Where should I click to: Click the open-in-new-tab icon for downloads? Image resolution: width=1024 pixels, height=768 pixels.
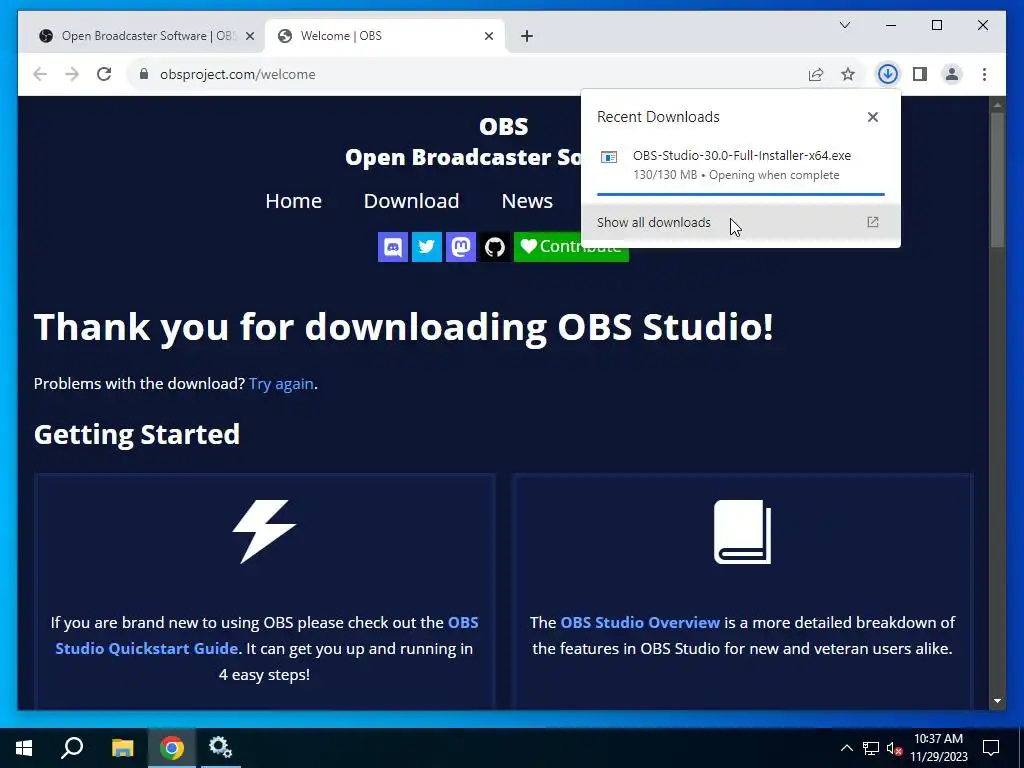pyautogui.click(x=872, y=222)
